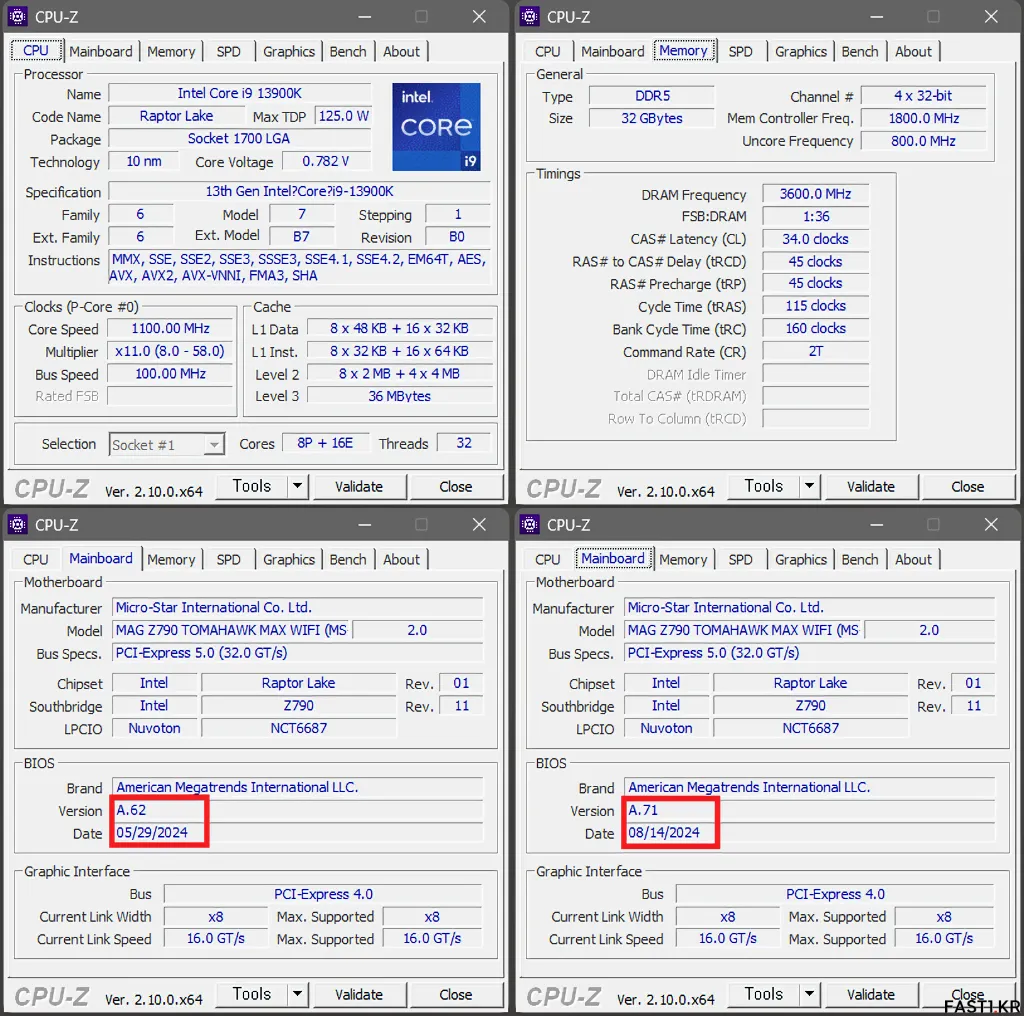Click Uncore Frequency value 800.0 MHz
The width and height of the screenshot is (1024, 1016).
pyautogui.click(x=923, y=141)
